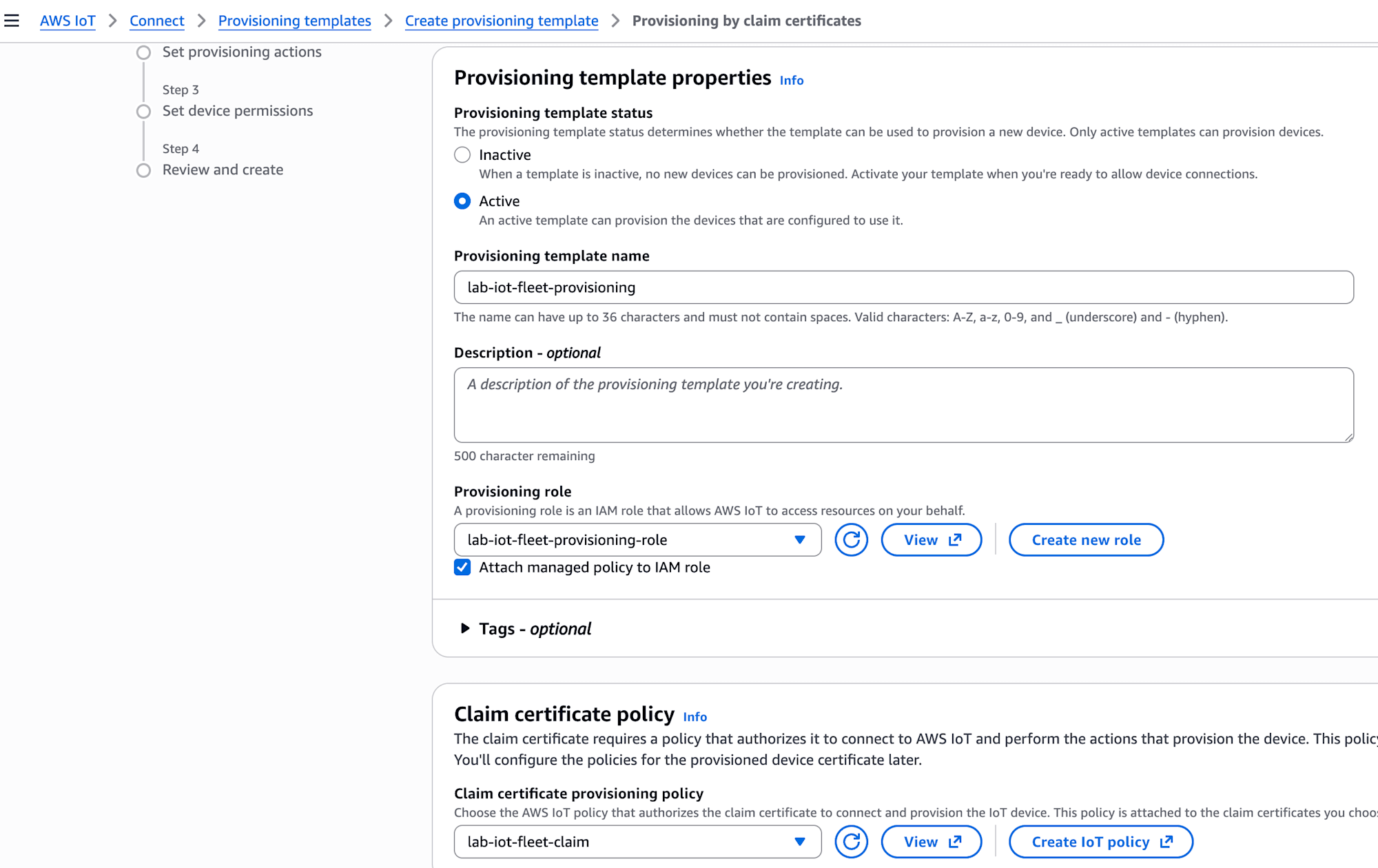Click the Step 4 Review and create circle
The height and width of the screenshot is (868, 1378).
143,170
